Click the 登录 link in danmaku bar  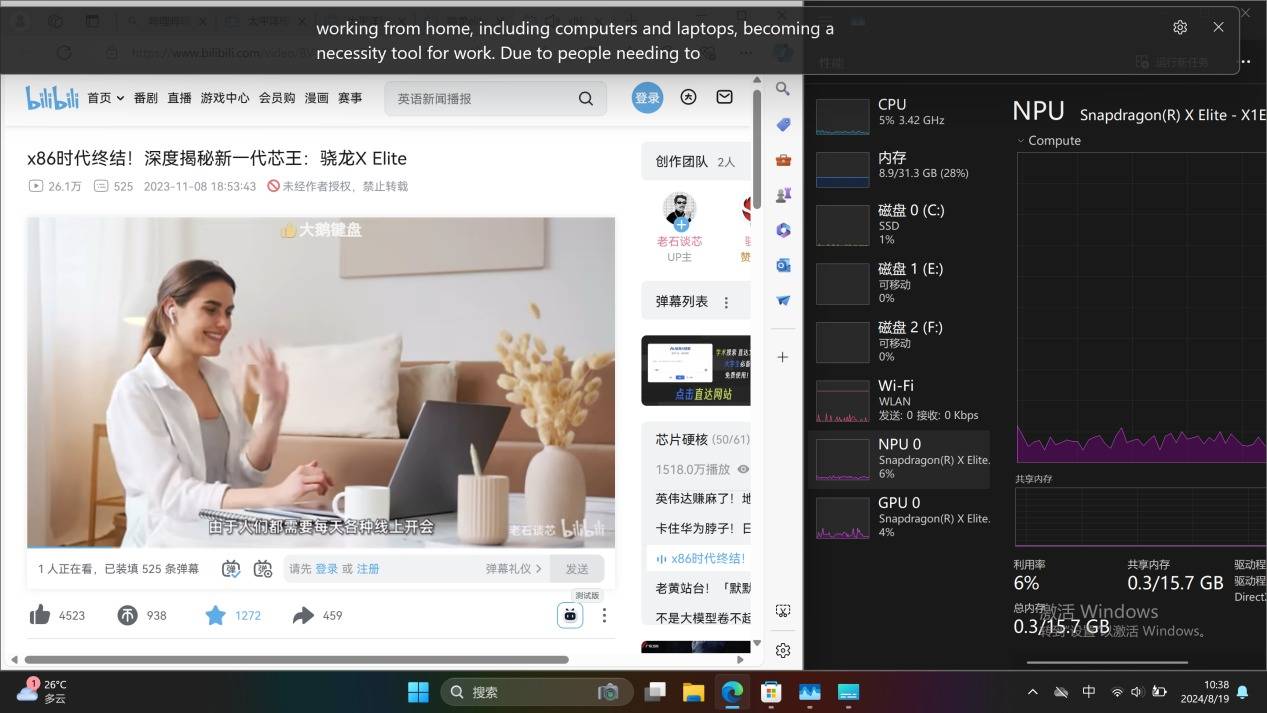pyautogui.click(x=327, y=569)
